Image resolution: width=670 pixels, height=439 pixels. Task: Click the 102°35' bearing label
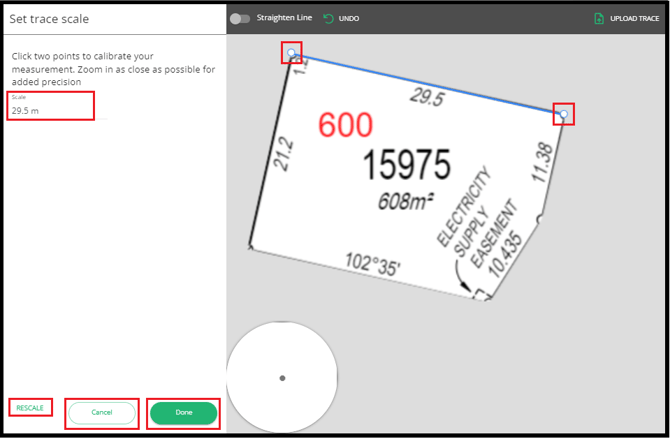click(x=373, y=265)
